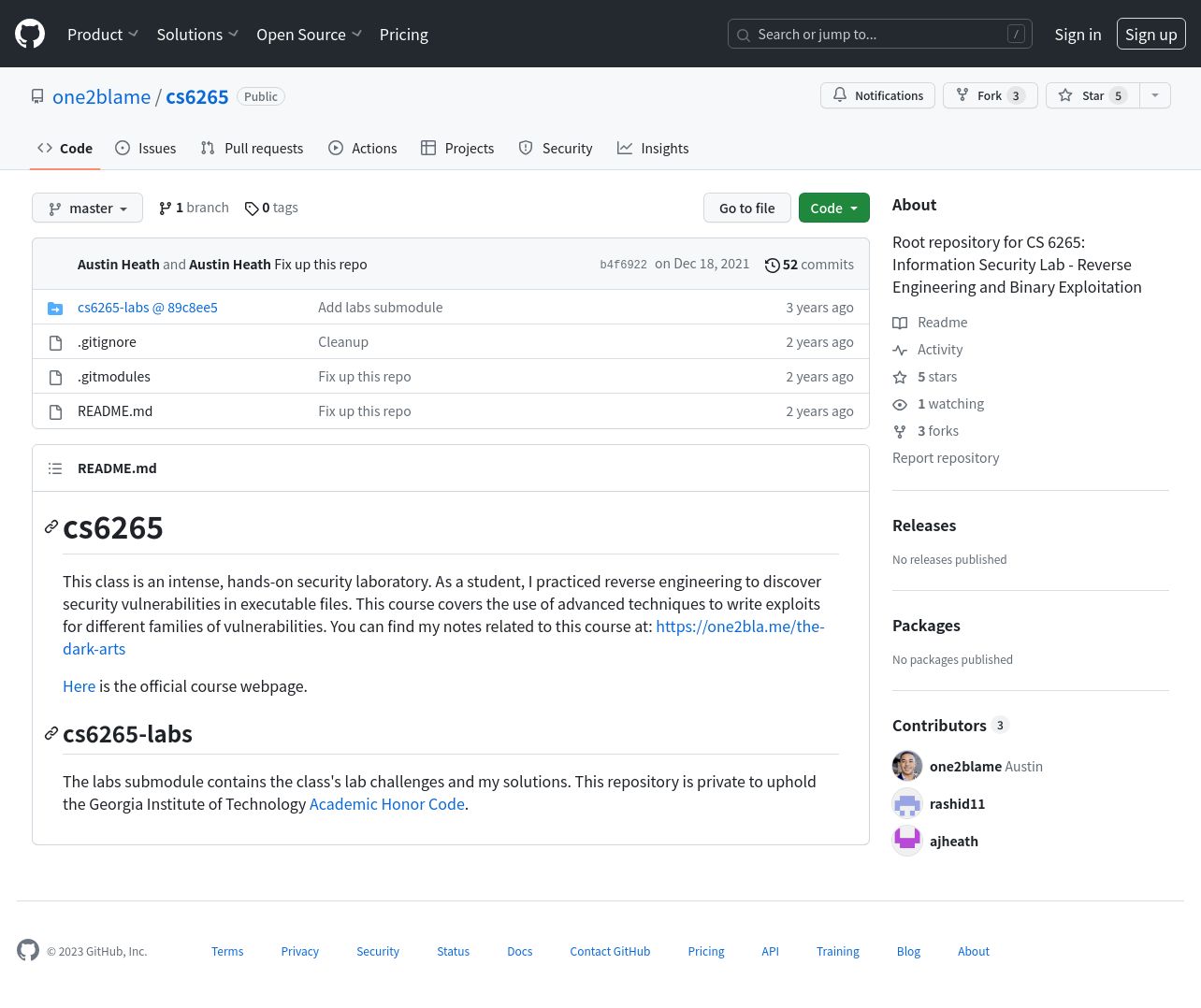Switch to the Projects tab
The height and width of the screenshot is (1008, 1201).
pos(457,148)
